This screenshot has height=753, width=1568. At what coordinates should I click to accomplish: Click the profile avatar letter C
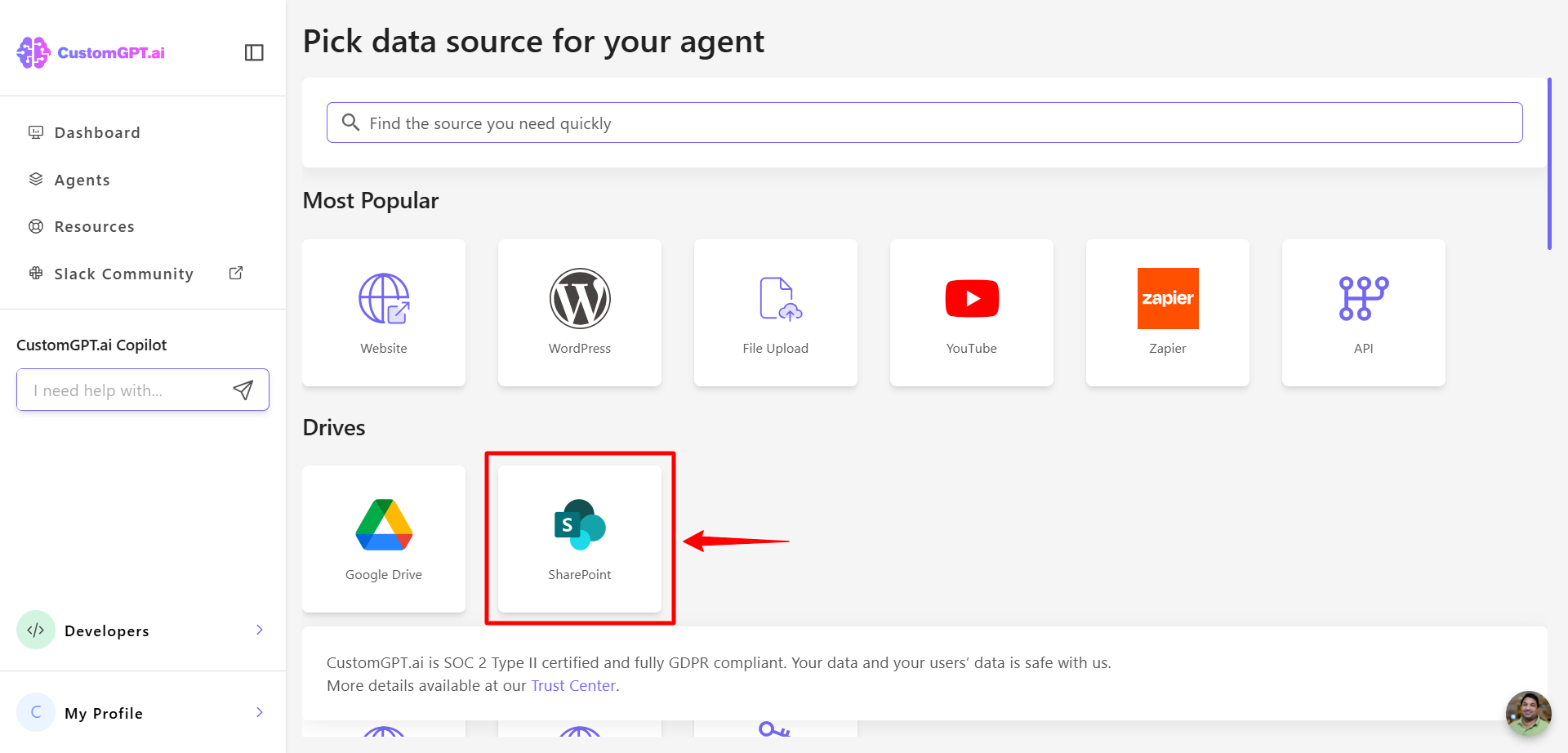(x=36, y=712)
